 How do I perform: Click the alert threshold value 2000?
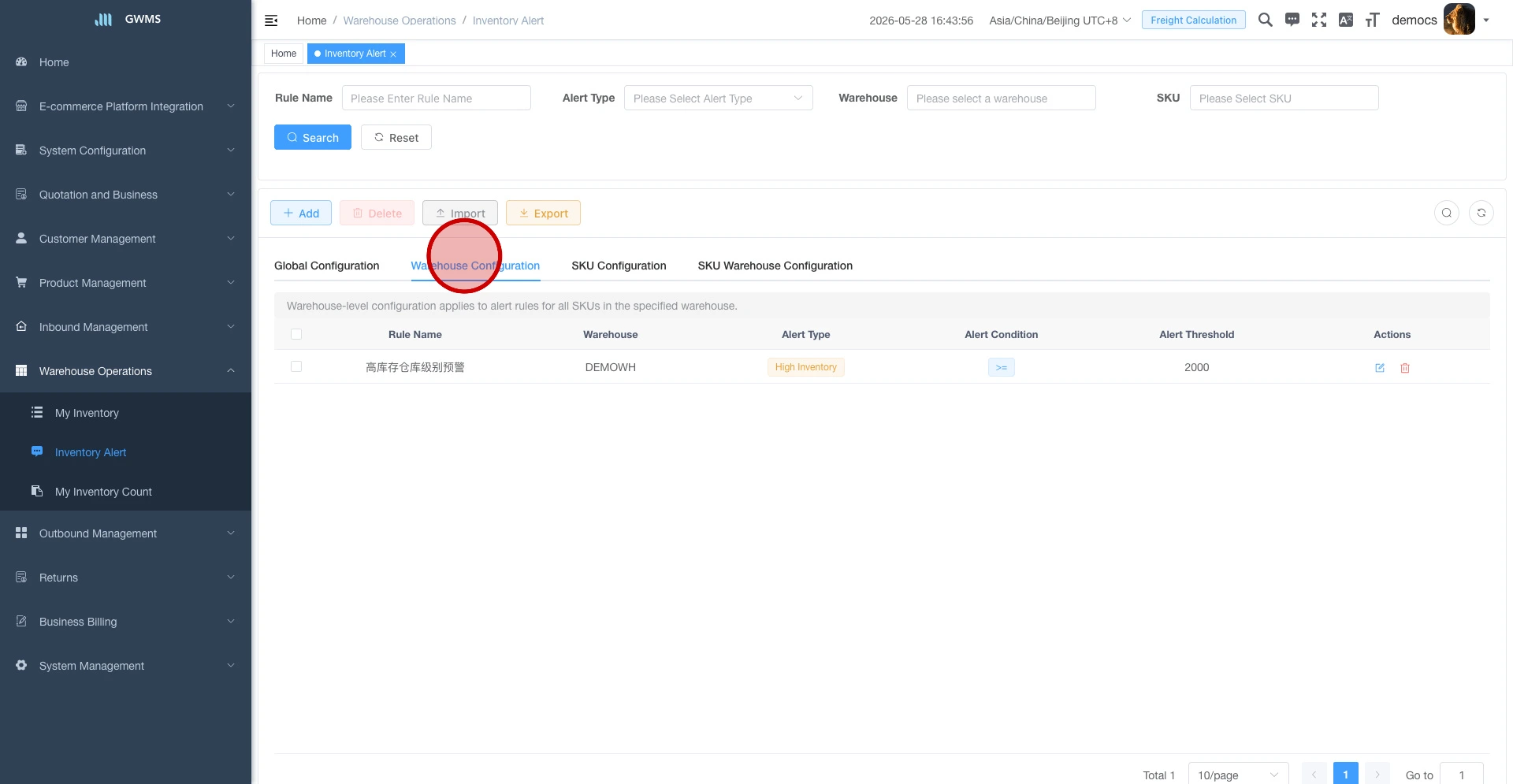pyautogui.click(x=1196, y=367)
